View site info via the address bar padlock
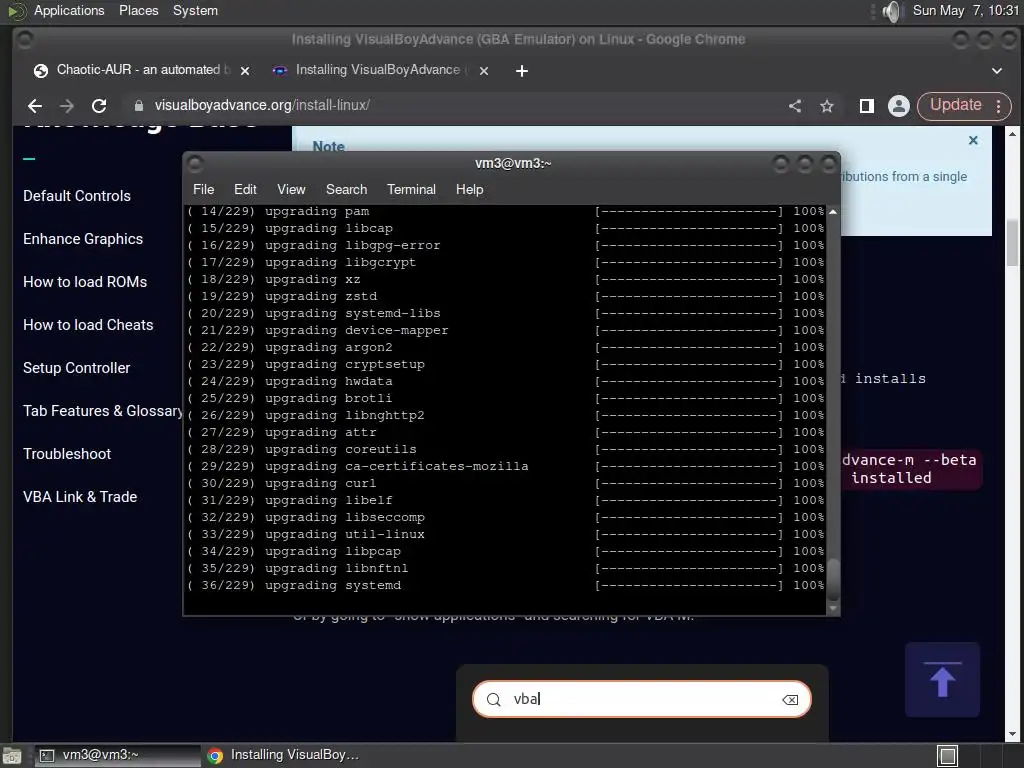 point(138,106)
